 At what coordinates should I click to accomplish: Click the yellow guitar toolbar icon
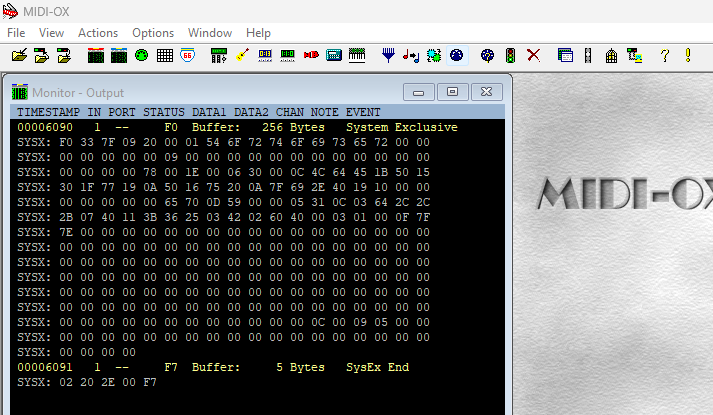pyautogui.click(x=242, y=56)
